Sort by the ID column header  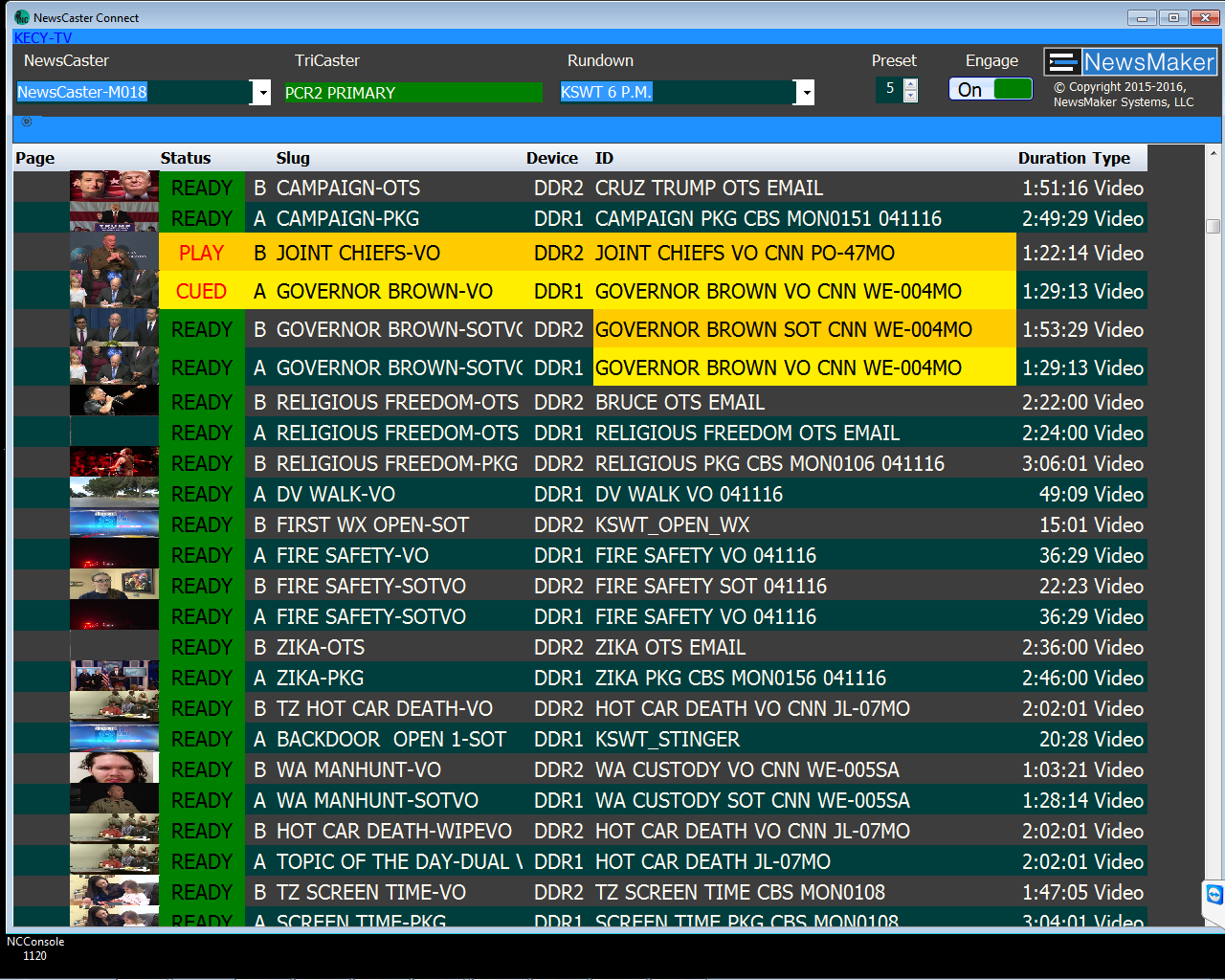[x=604, y=158]
